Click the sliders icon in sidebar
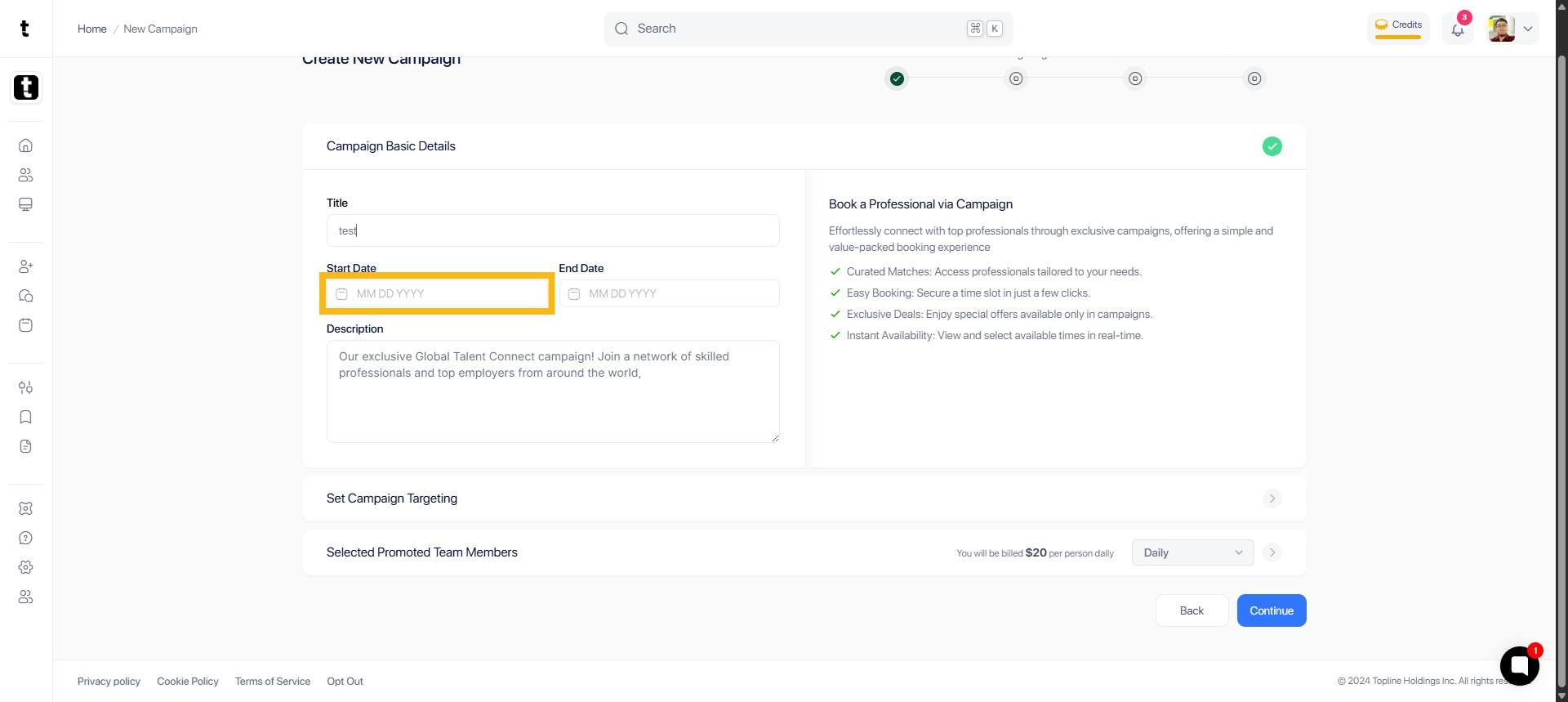 (x=25, y=387)
